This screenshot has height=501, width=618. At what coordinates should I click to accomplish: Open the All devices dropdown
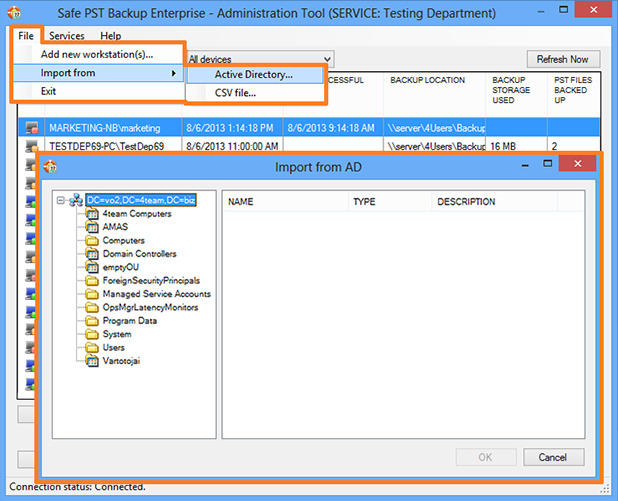(260, 59)
